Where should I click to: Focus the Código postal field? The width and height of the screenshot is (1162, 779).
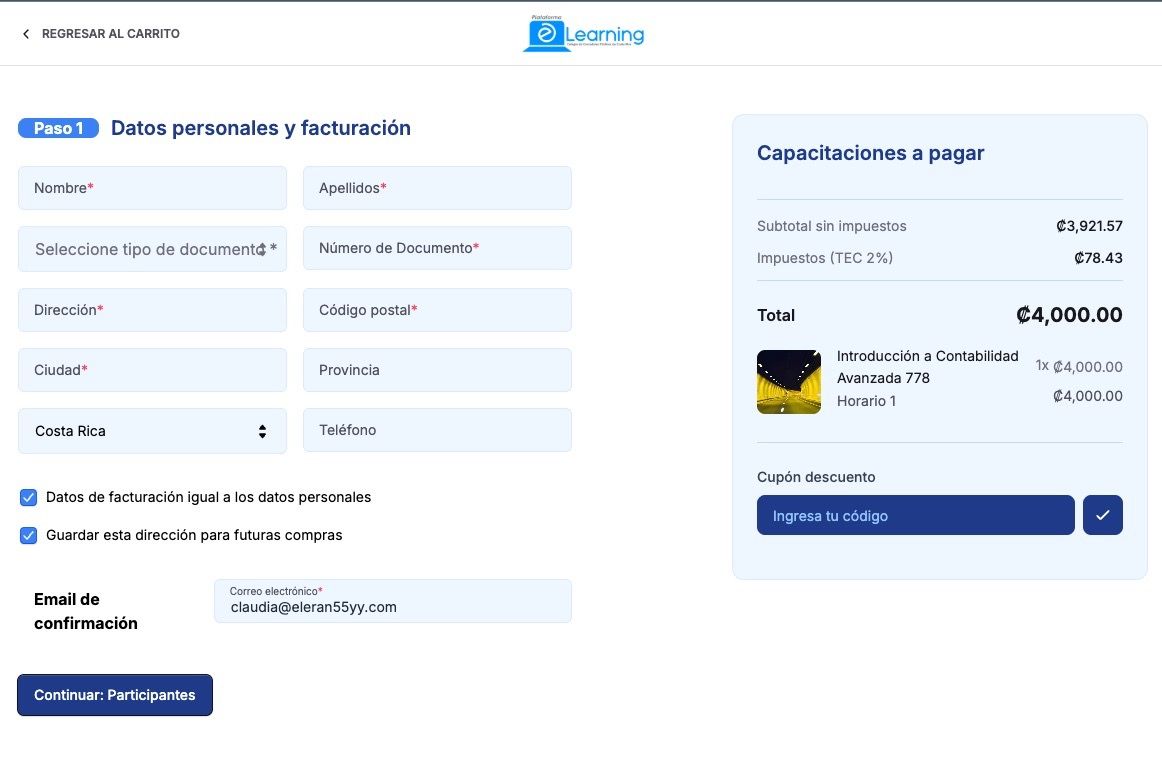click(x=437, y=310)
